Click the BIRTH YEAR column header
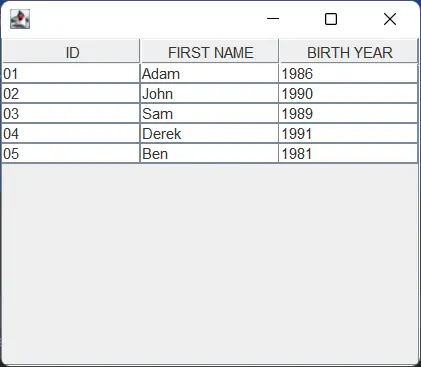This screenshot has height=367, width=421. click(x=349, y=51)
